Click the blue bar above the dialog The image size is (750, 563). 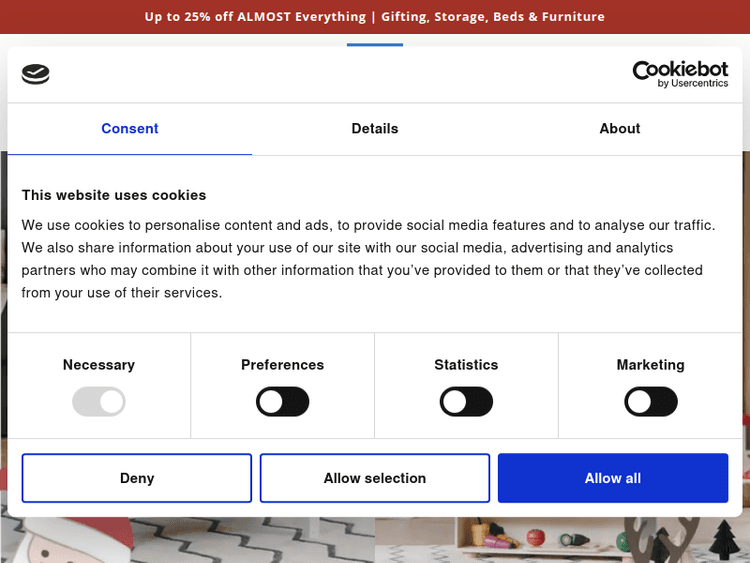(375, 44)
